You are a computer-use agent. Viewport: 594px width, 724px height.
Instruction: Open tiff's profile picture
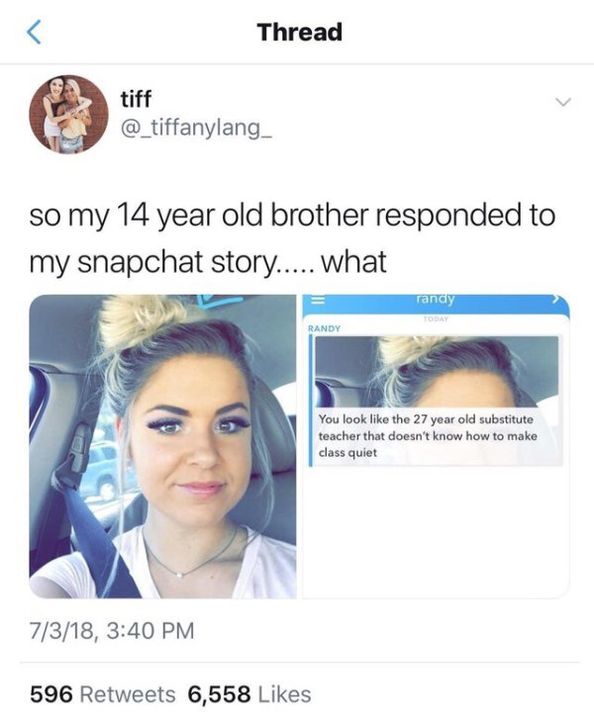[x=68, y=114]
